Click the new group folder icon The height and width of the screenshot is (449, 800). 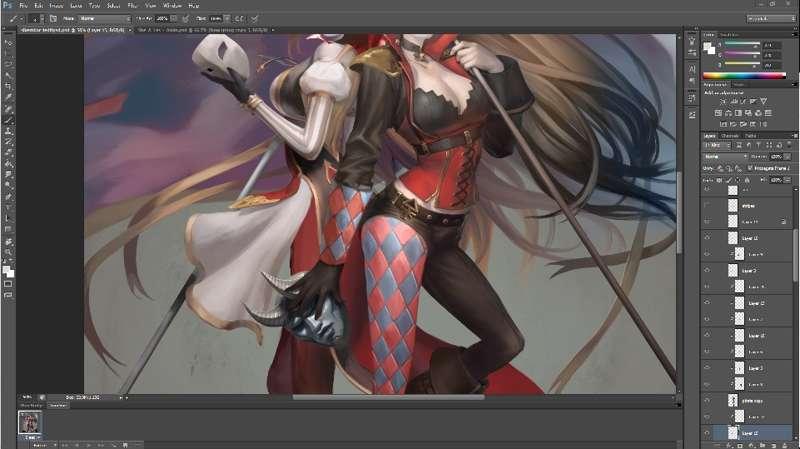(763, 445)
